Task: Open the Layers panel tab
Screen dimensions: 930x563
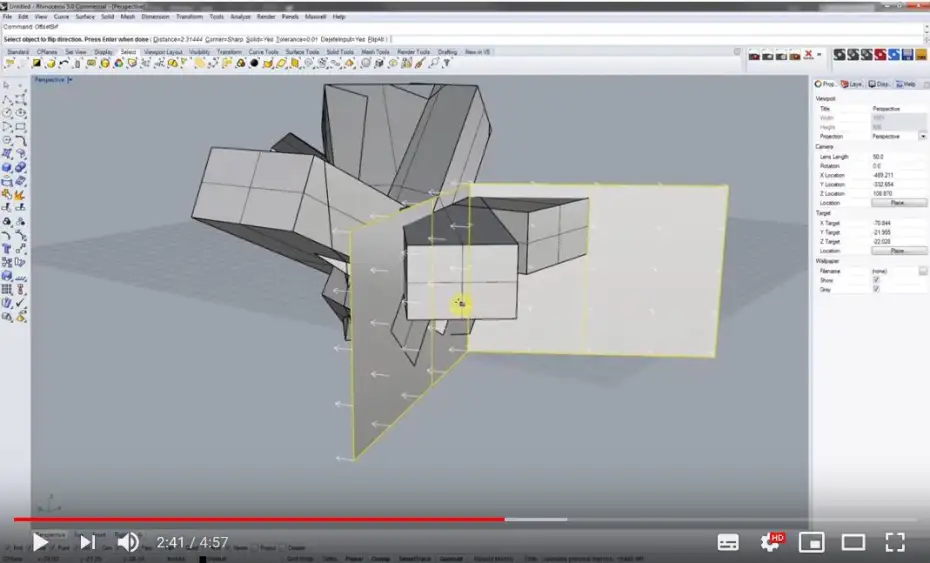Action: (852, 84)
